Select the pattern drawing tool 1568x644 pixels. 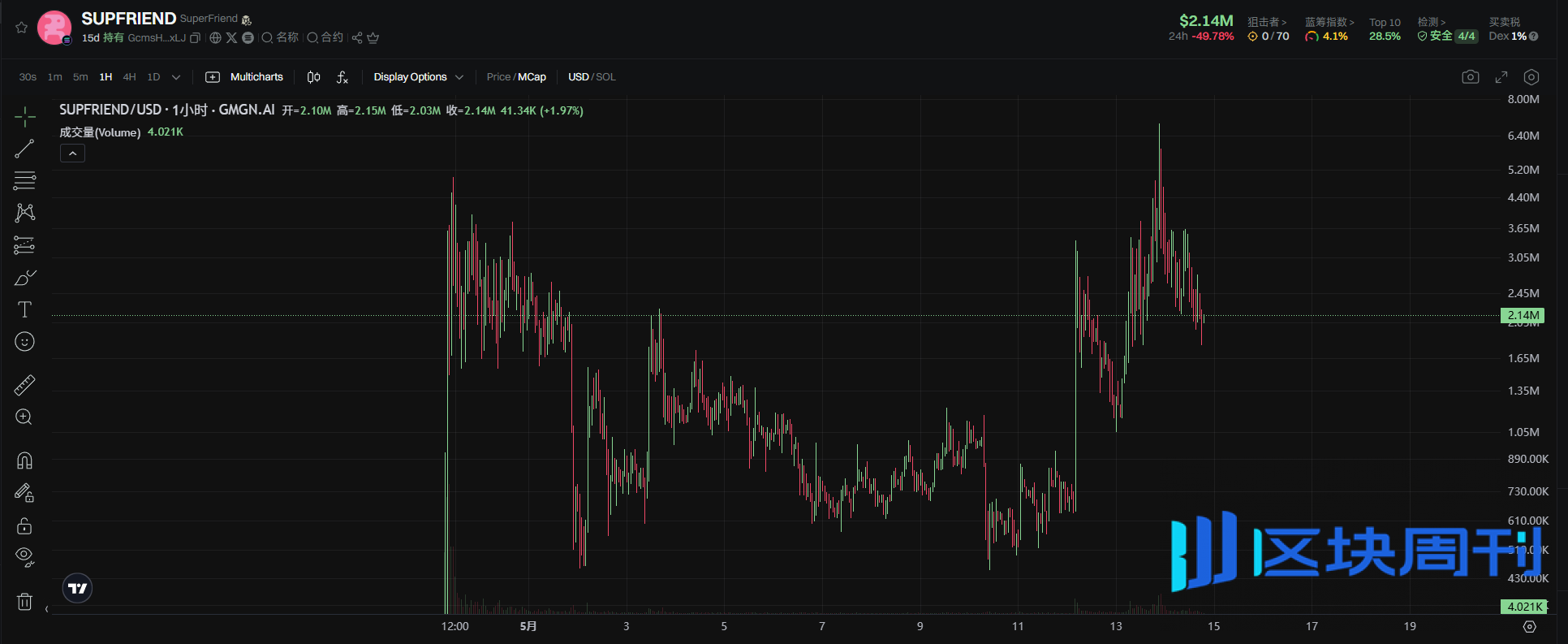(25, 213)
